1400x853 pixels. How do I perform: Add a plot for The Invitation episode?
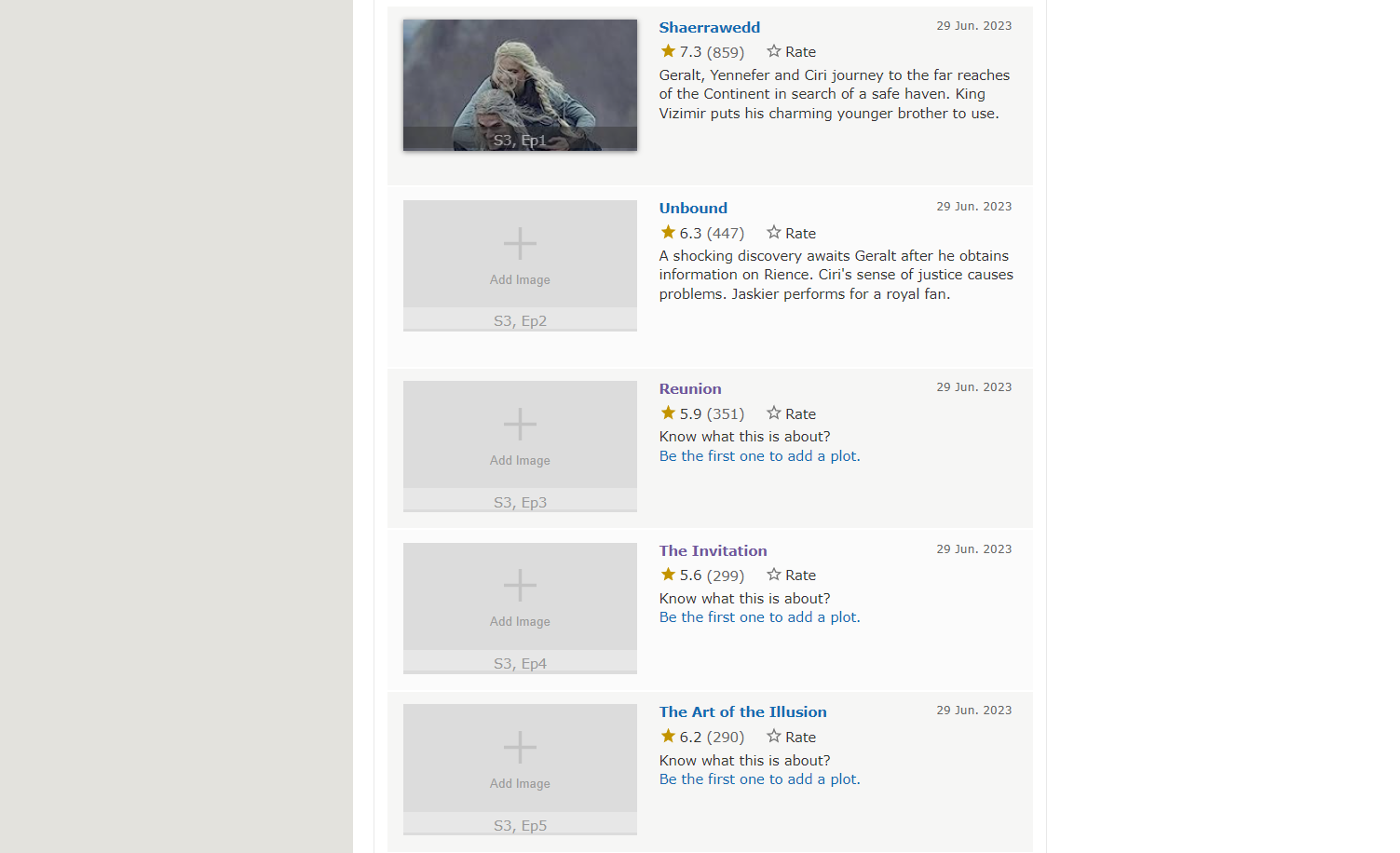759,617
